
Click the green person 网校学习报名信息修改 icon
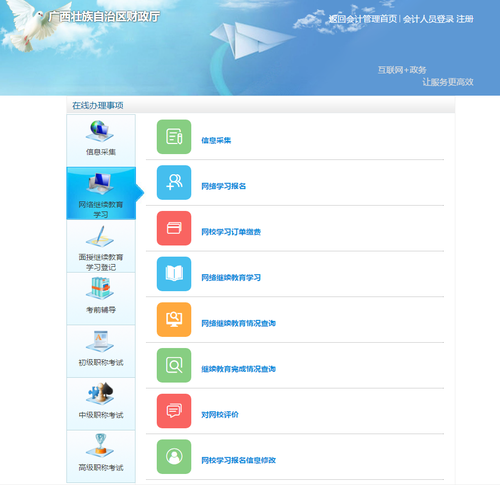pyautogui.click(x=174, y=456)
